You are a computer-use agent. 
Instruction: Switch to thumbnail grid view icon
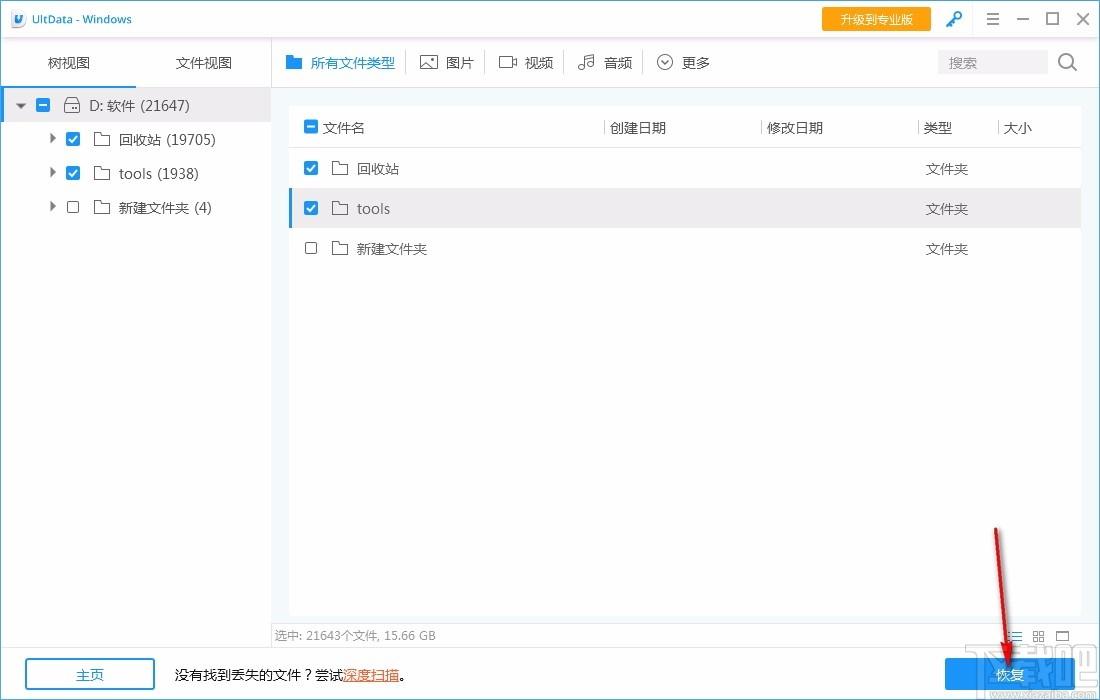[x=1038, y=636]
